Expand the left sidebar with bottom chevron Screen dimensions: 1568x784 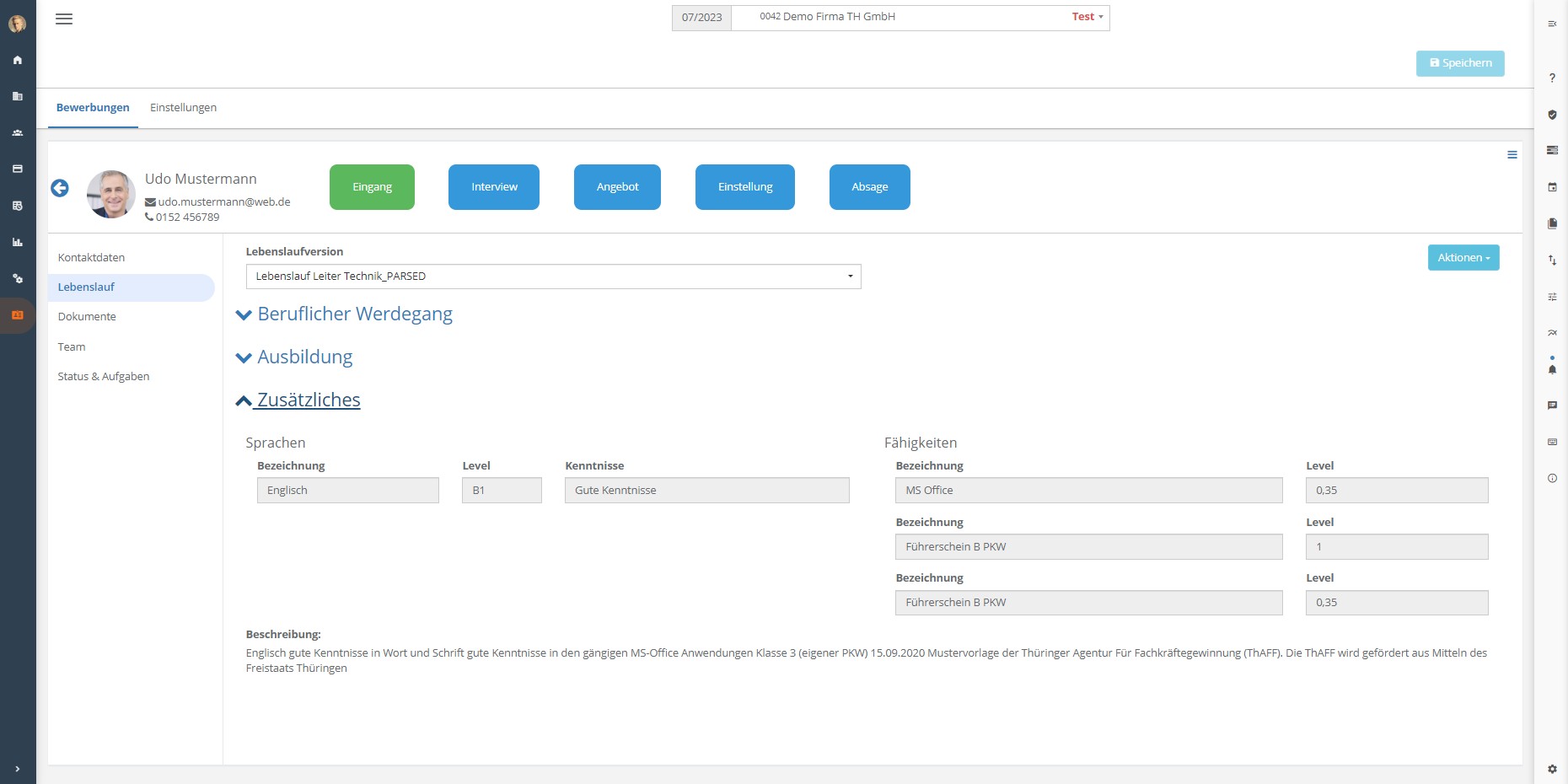18,769
